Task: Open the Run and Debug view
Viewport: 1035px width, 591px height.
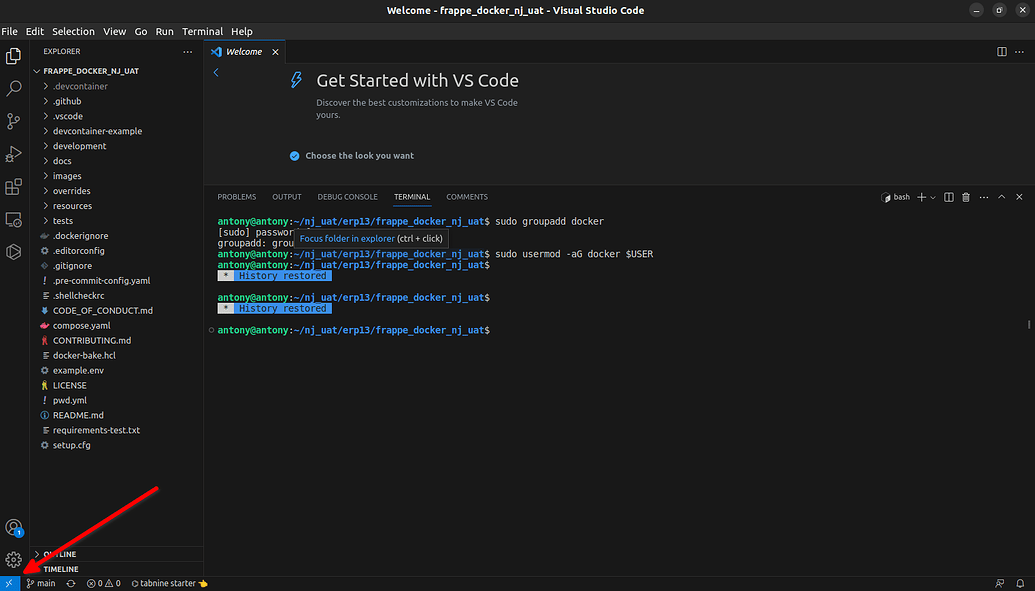Action: (x=14, y=154)
